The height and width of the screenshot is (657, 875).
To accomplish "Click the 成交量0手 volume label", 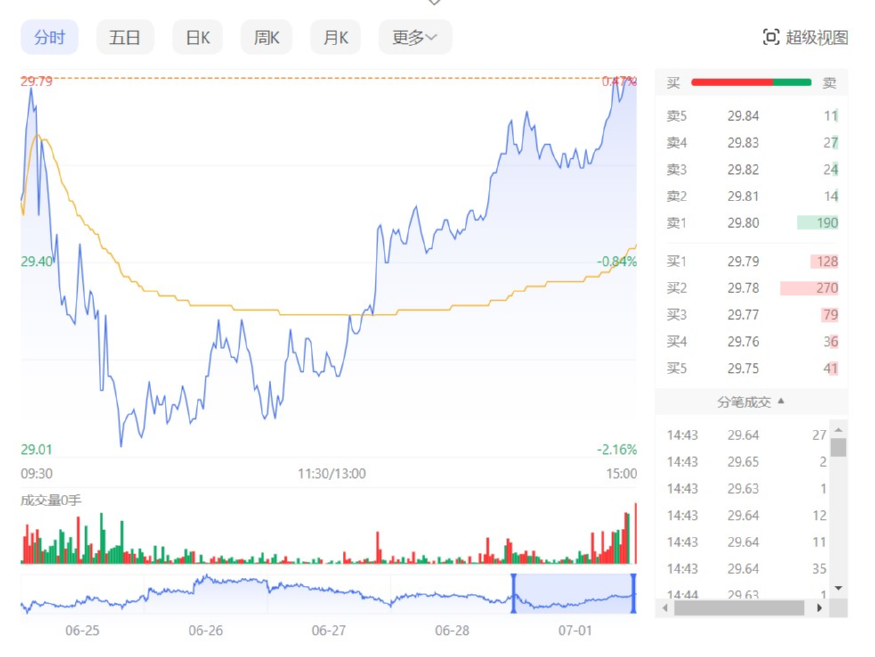I will tap(51, 500).
